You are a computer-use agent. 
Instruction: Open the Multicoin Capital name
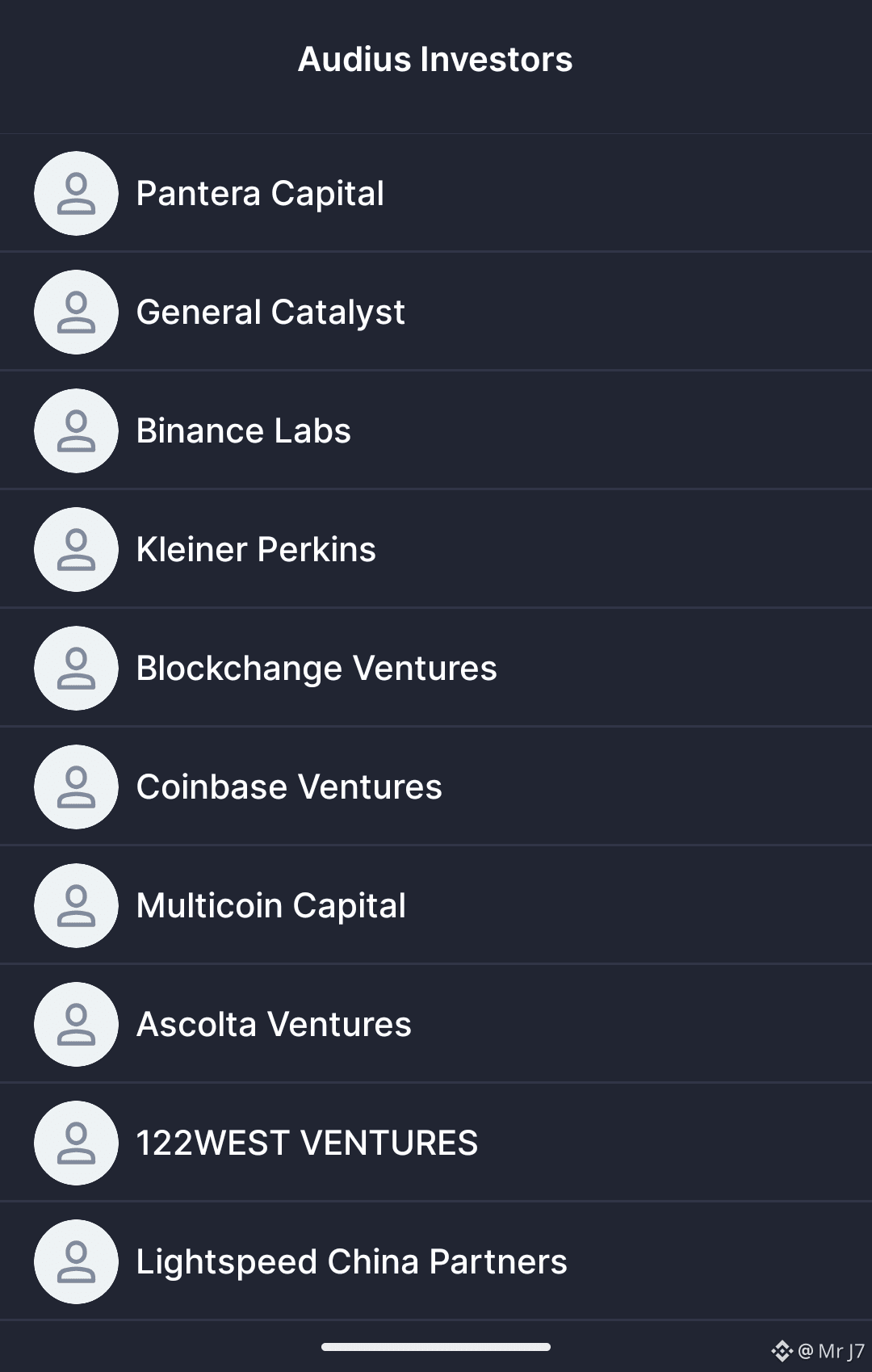click(x=271, y=907)
